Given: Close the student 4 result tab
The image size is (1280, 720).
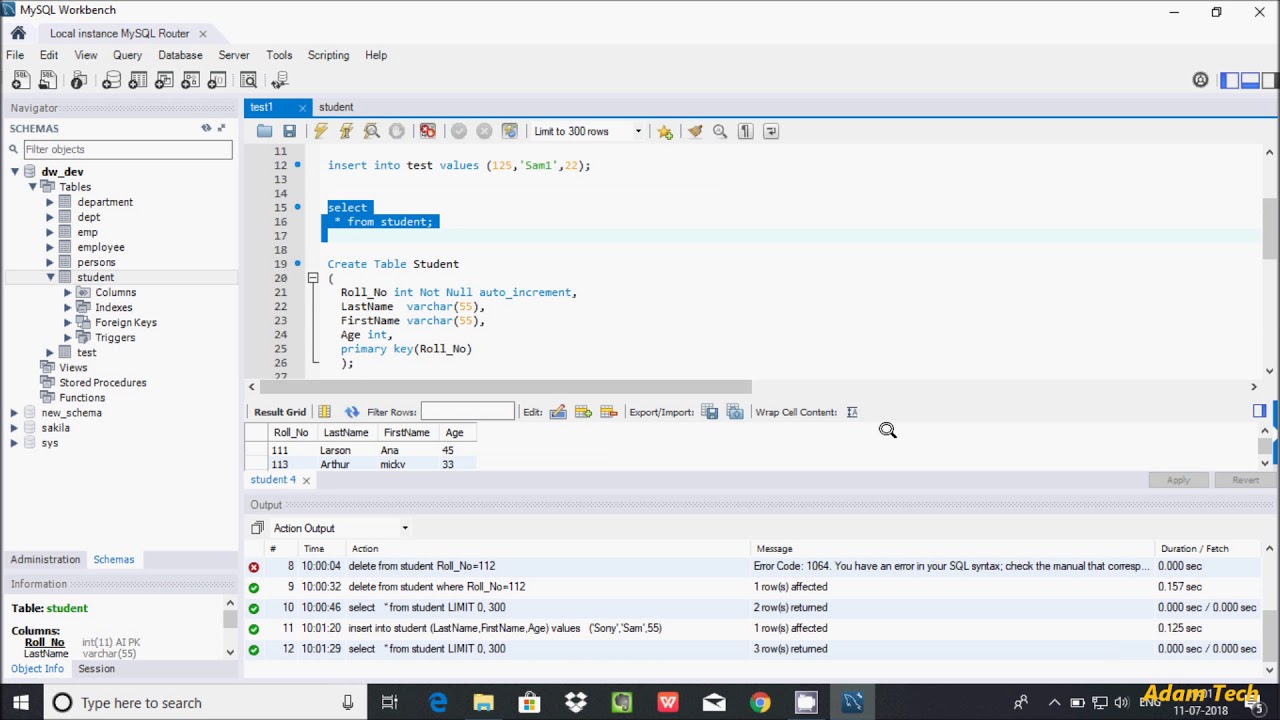Looking at the screenshot, I should 306,480.
